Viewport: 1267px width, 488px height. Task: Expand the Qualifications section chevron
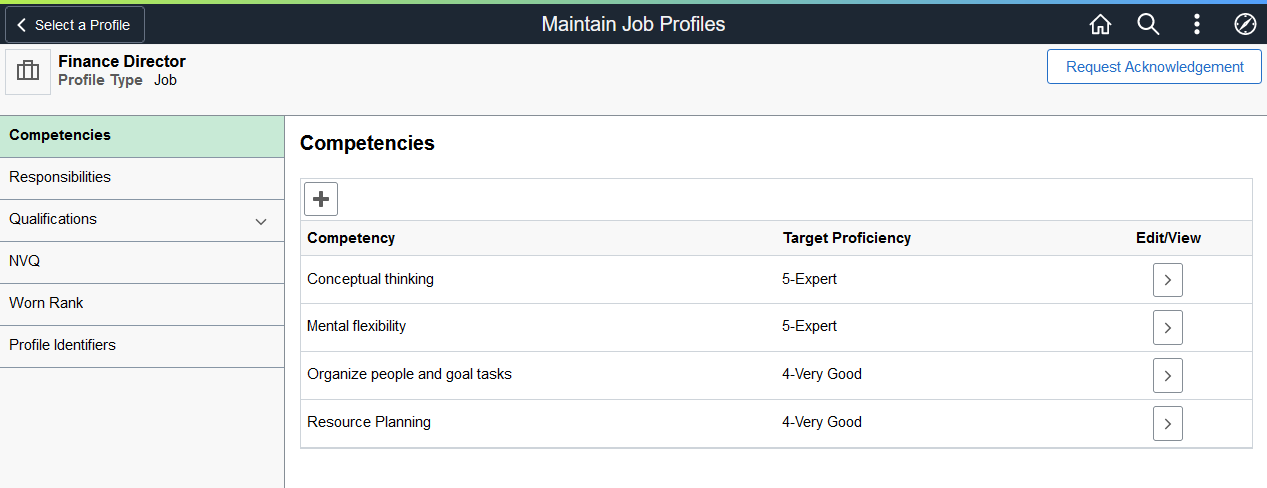(x=261, y=221)
